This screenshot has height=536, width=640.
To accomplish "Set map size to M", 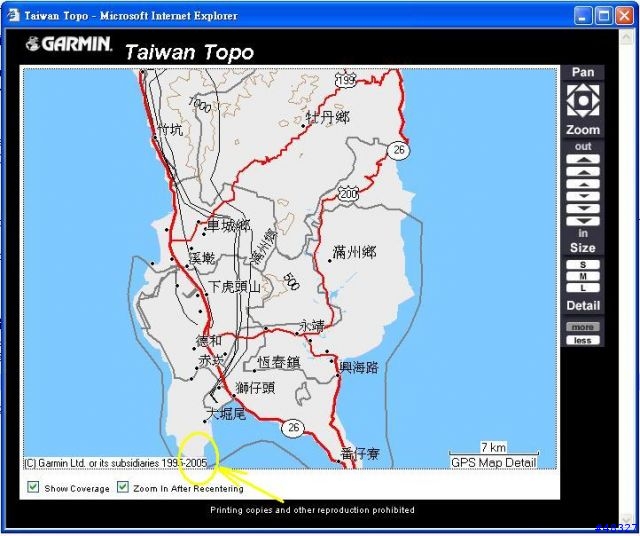I will pos(583,276).
